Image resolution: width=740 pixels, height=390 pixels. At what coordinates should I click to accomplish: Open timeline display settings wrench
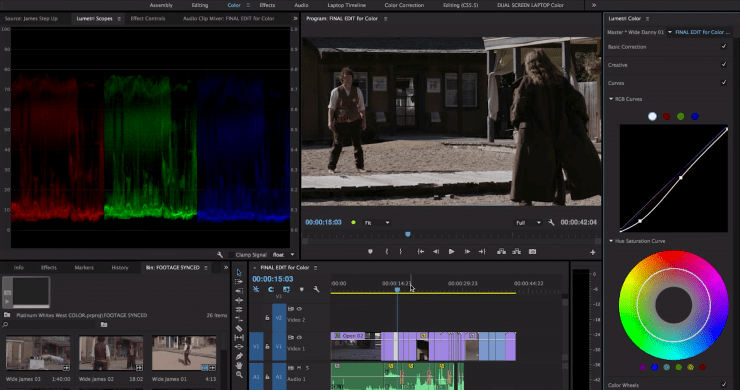(x=316, y=289)
